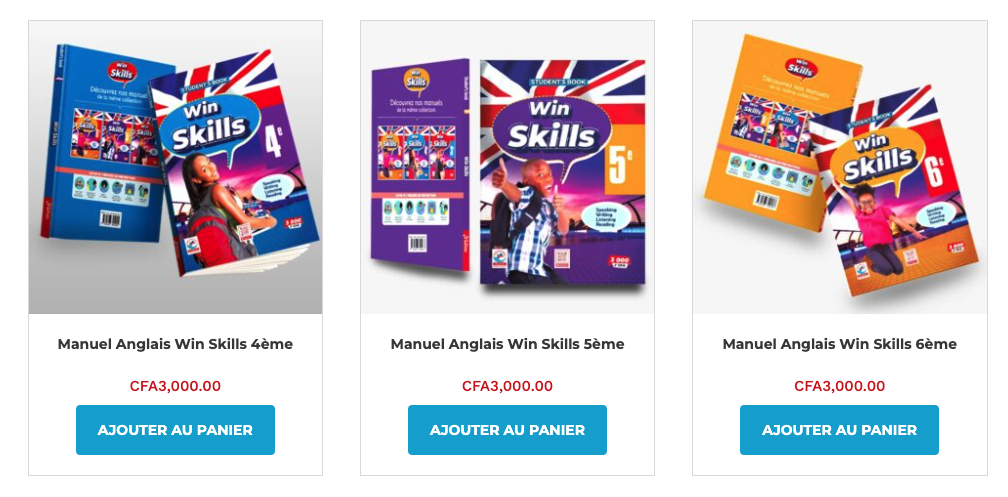This screenshot has height=497, width=1008.
Task: Select the 4e front cover with girl
Action: click(235, 164)
